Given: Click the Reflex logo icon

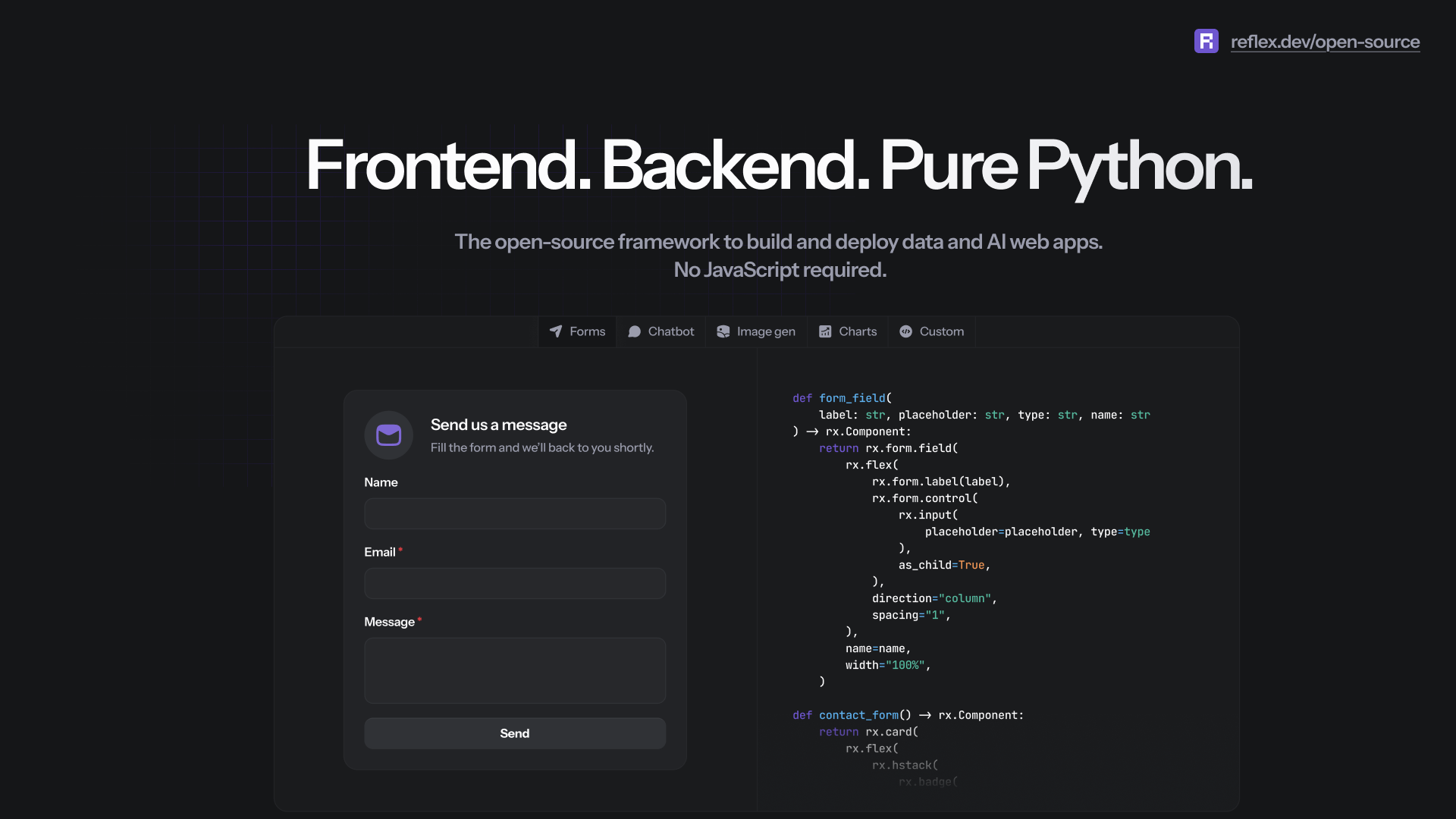Looking at the screenshot, I should coord(1206,41).
